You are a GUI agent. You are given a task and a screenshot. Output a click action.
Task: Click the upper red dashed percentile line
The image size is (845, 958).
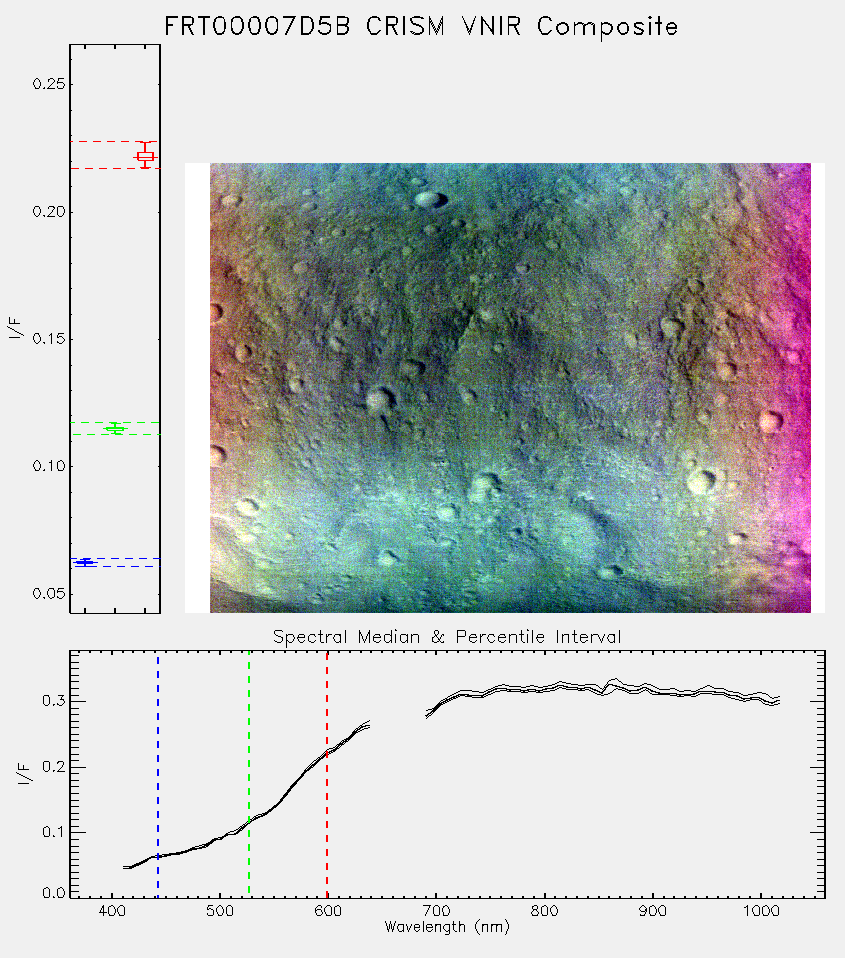coord(115,142)
